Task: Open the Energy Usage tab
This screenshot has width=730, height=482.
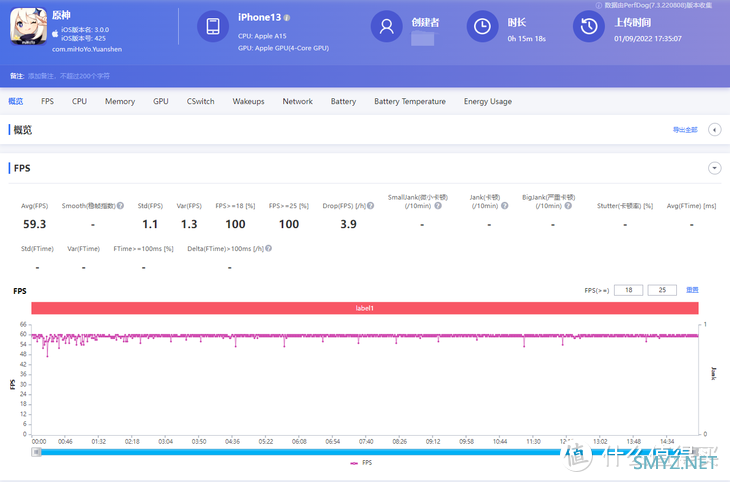Action: pos(487,102)
